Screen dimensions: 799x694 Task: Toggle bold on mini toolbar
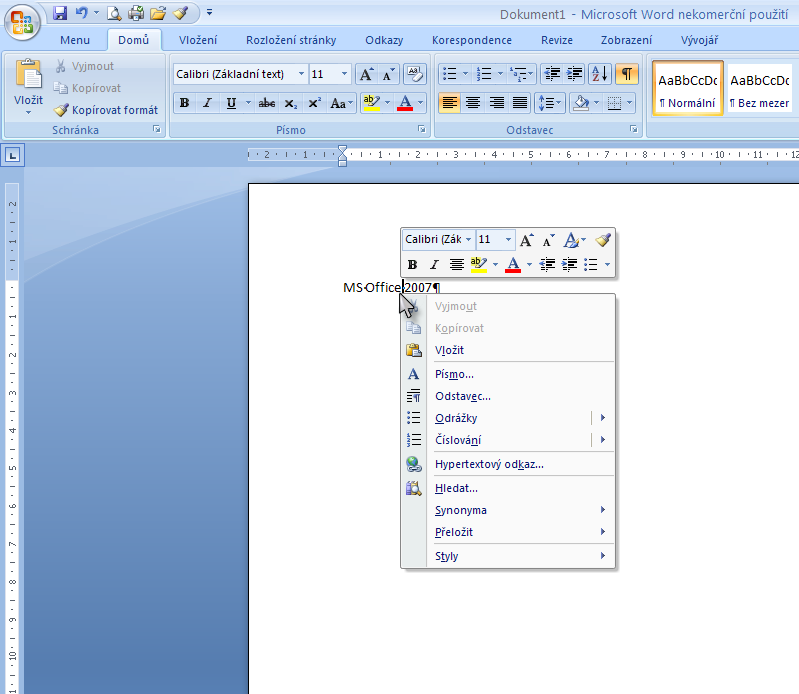click(412, 264)
